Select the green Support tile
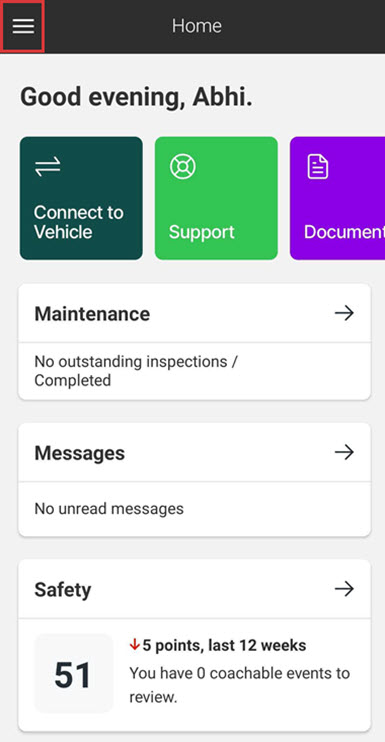This screenshot has height=742, width=385. (x=216, y=198)
